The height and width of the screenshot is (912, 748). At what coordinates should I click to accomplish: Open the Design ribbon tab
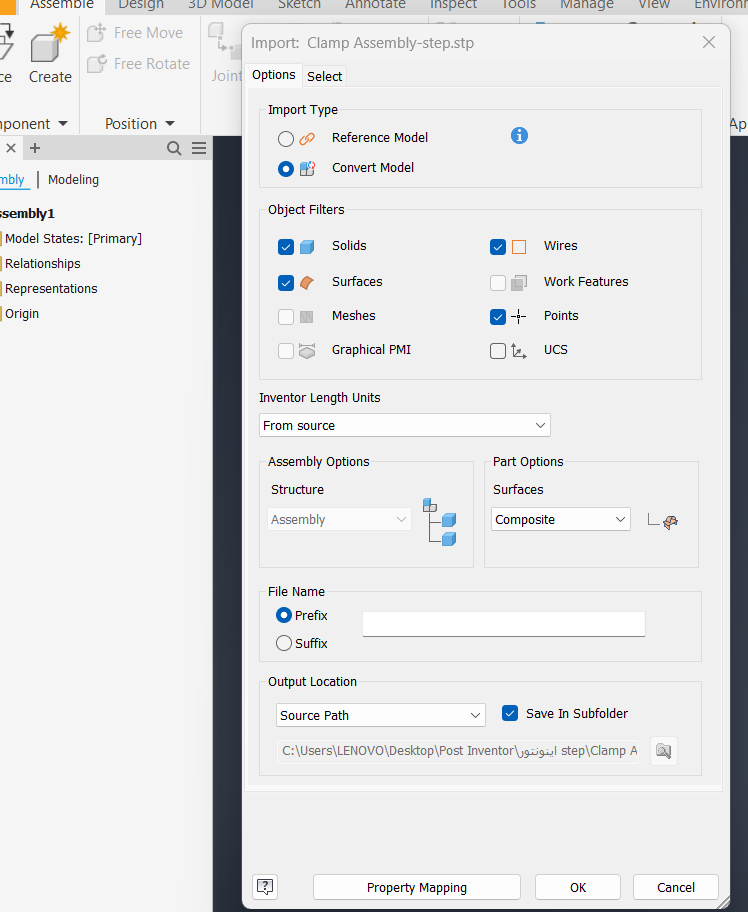(x=141, y=5)
